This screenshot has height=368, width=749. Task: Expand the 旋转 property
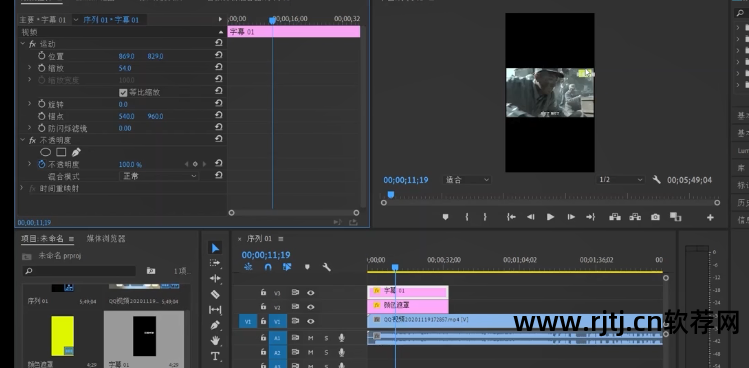pos(30,104)
